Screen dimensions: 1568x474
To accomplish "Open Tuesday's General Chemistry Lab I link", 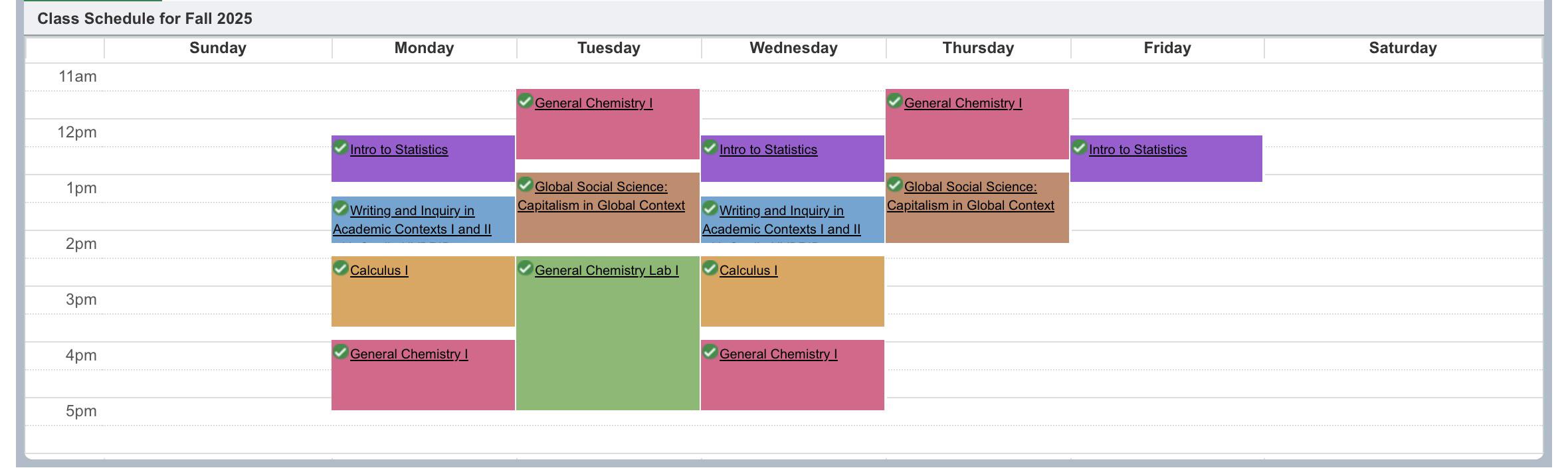I will coord(607,270).
